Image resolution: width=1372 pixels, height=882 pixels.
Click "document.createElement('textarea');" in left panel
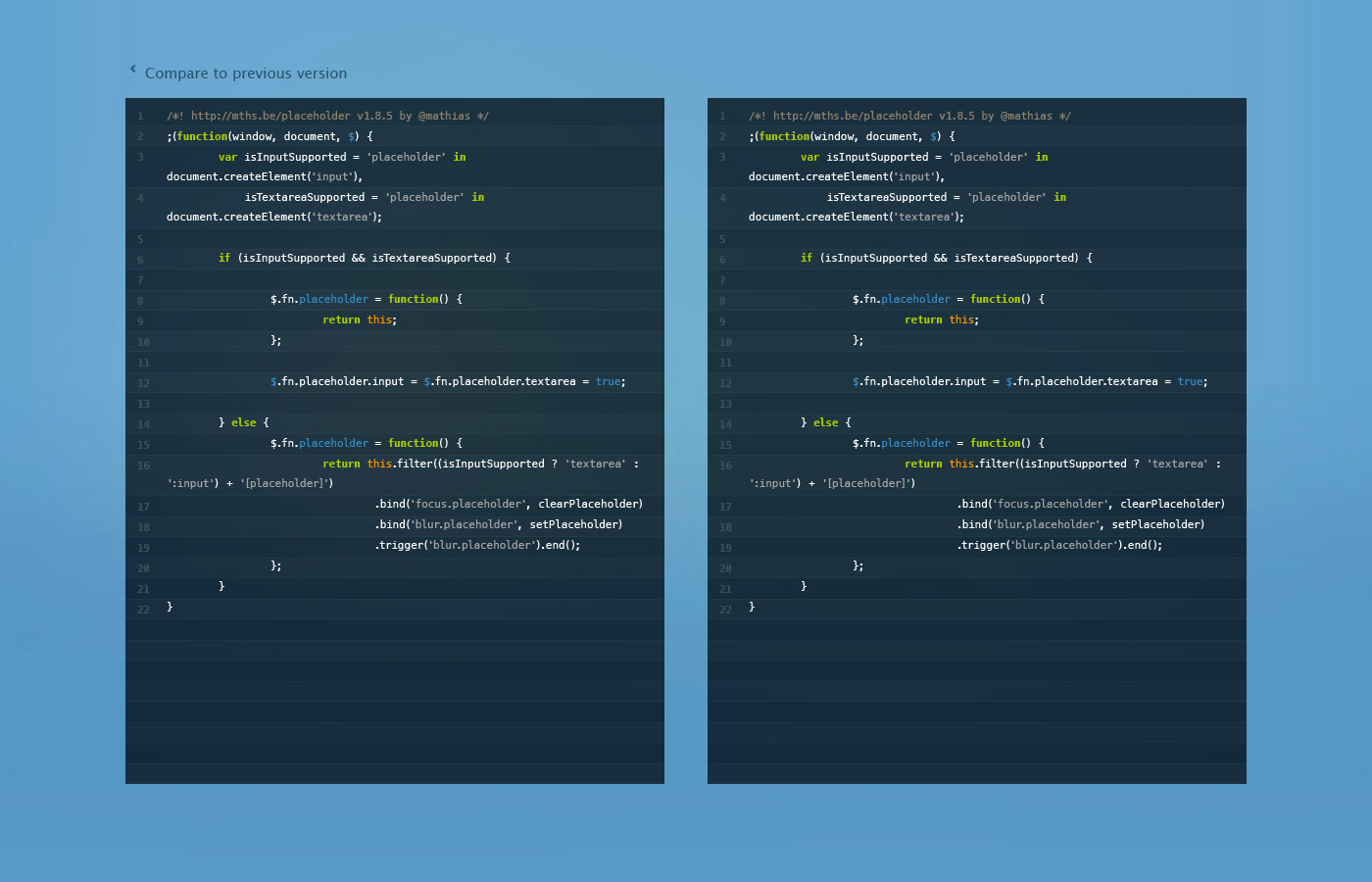coord(274,217)
